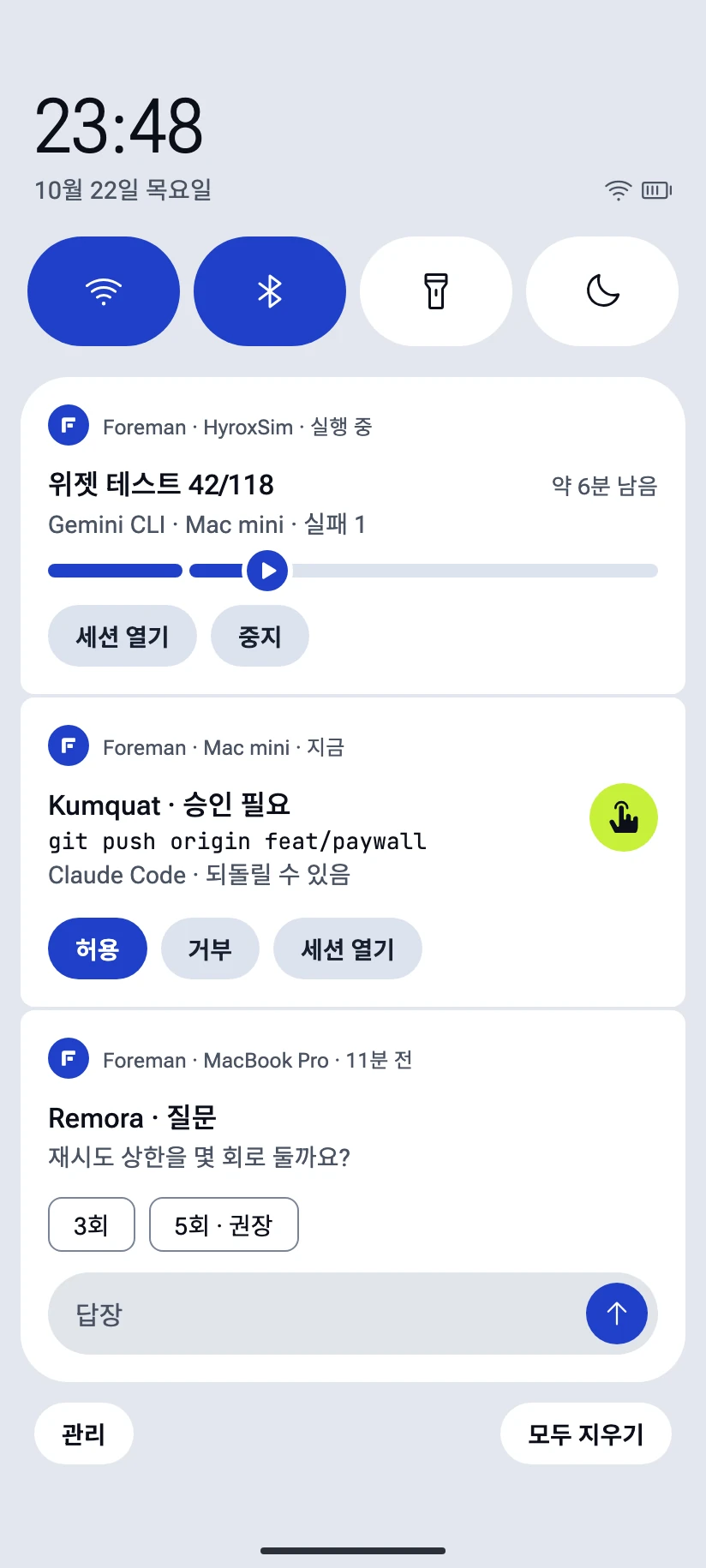The image size is (706, 1568).
Task: Send the reply with the arrow button
Action: (617, 1314)
